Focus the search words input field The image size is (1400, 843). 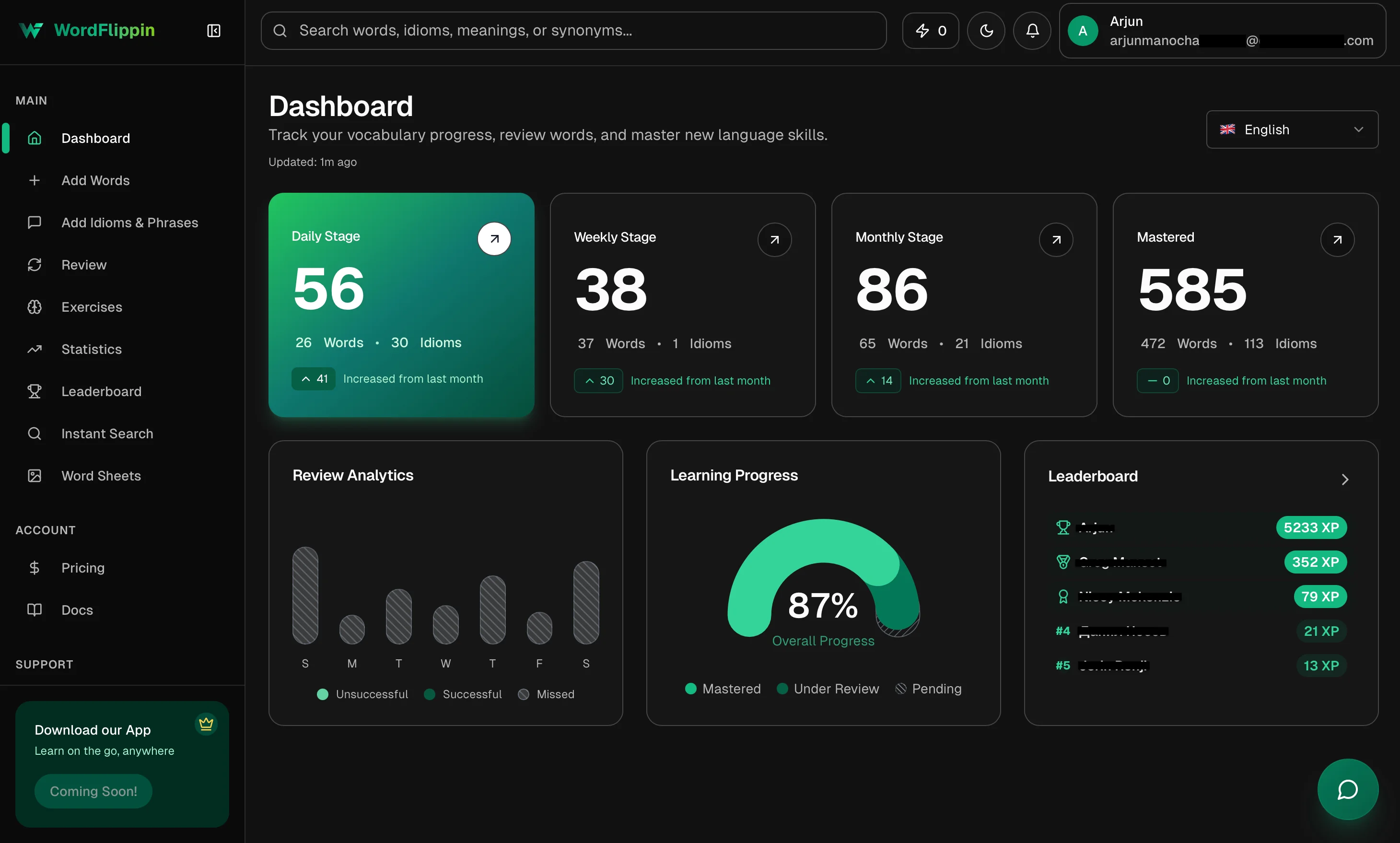tap(573, 31)
